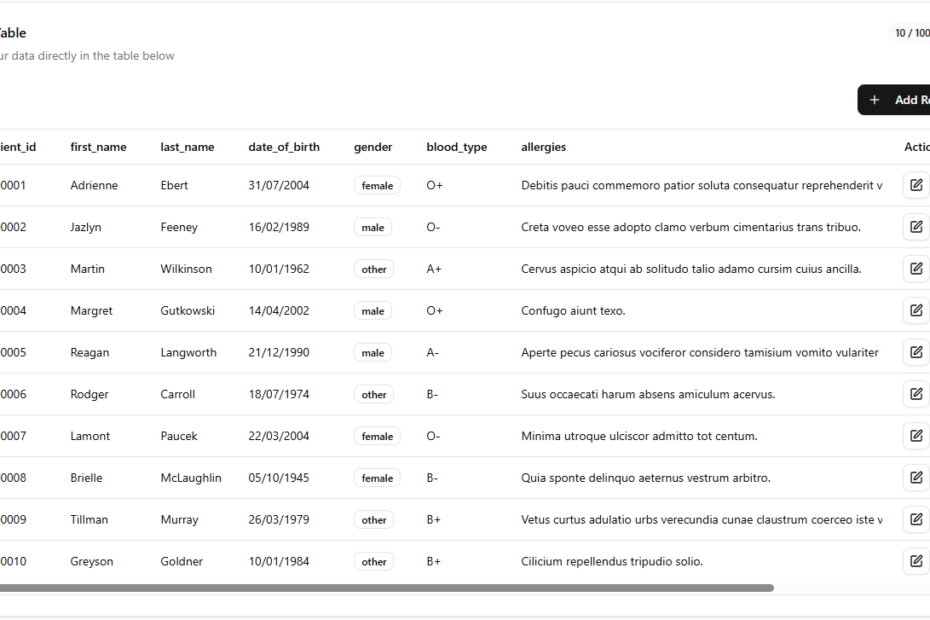Sort the table by the first_name column header
The image size is (930, 620).
coord(98,147)
